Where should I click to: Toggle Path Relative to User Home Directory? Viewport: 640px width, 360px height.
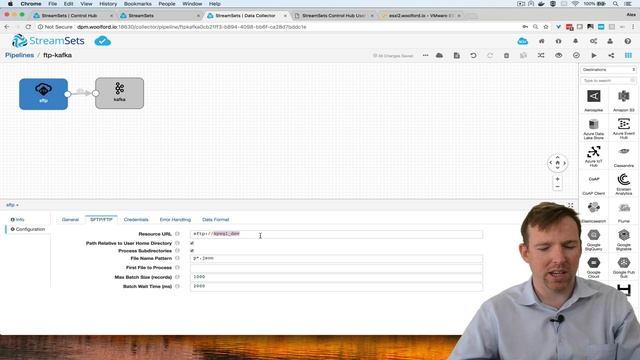pyautogui.click(x=192, y=243)
